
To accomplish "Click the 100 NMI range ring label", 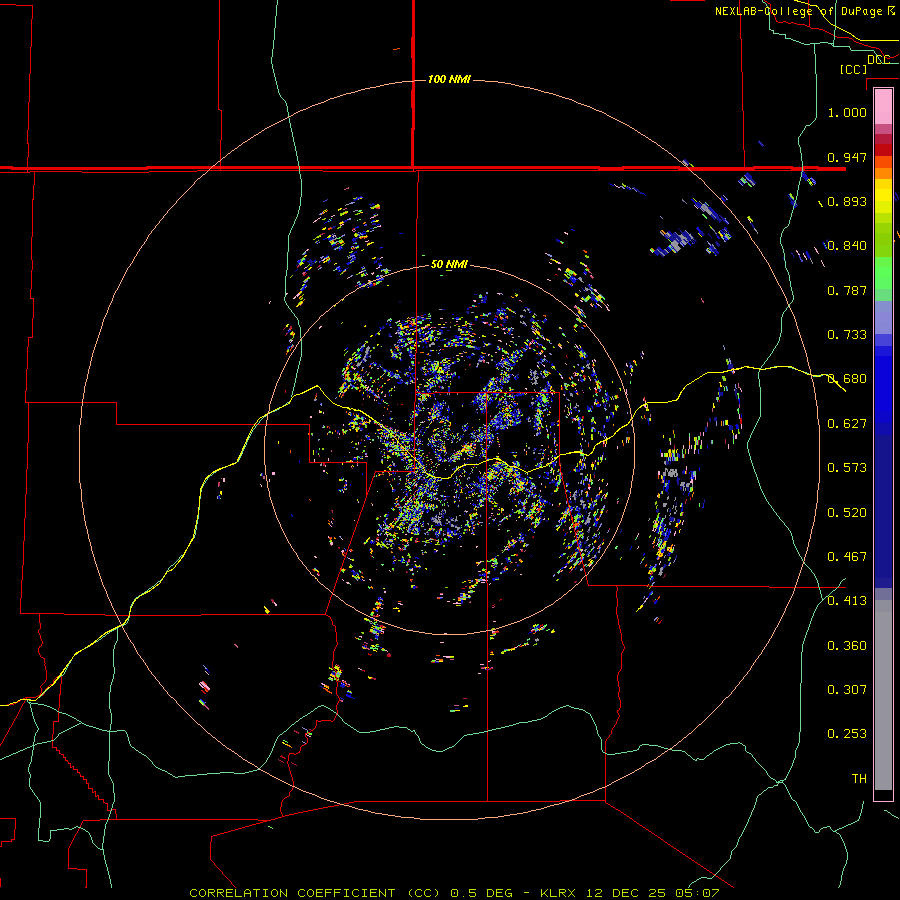I will click(x=449, y=79).
